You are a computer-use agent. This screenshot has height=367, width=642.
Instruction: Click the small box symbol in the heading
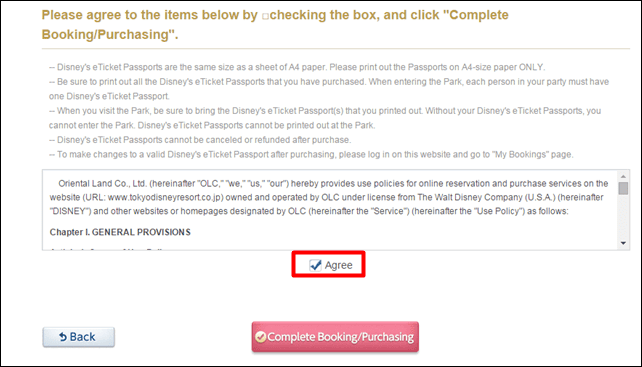[265, 16]
